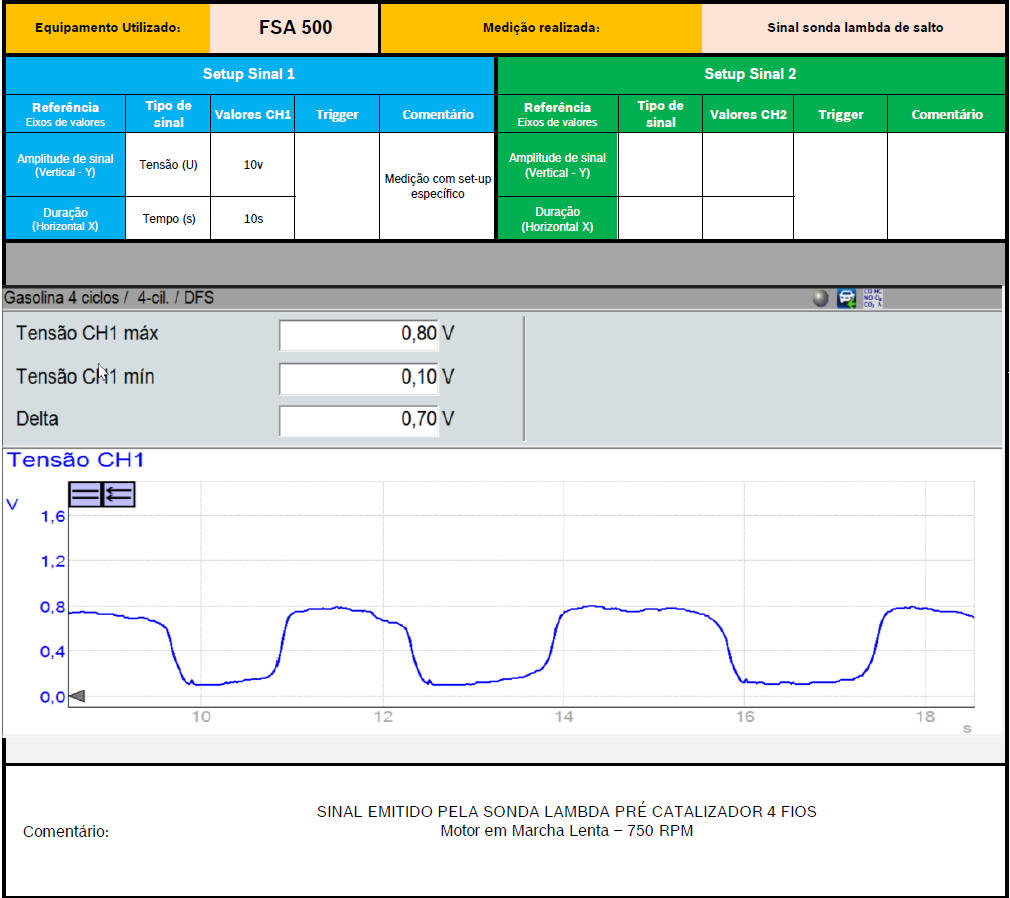Click the double left-arrows icon on the graph
The width and height of the screenshot is (1010, 898).
pos(119,493)
